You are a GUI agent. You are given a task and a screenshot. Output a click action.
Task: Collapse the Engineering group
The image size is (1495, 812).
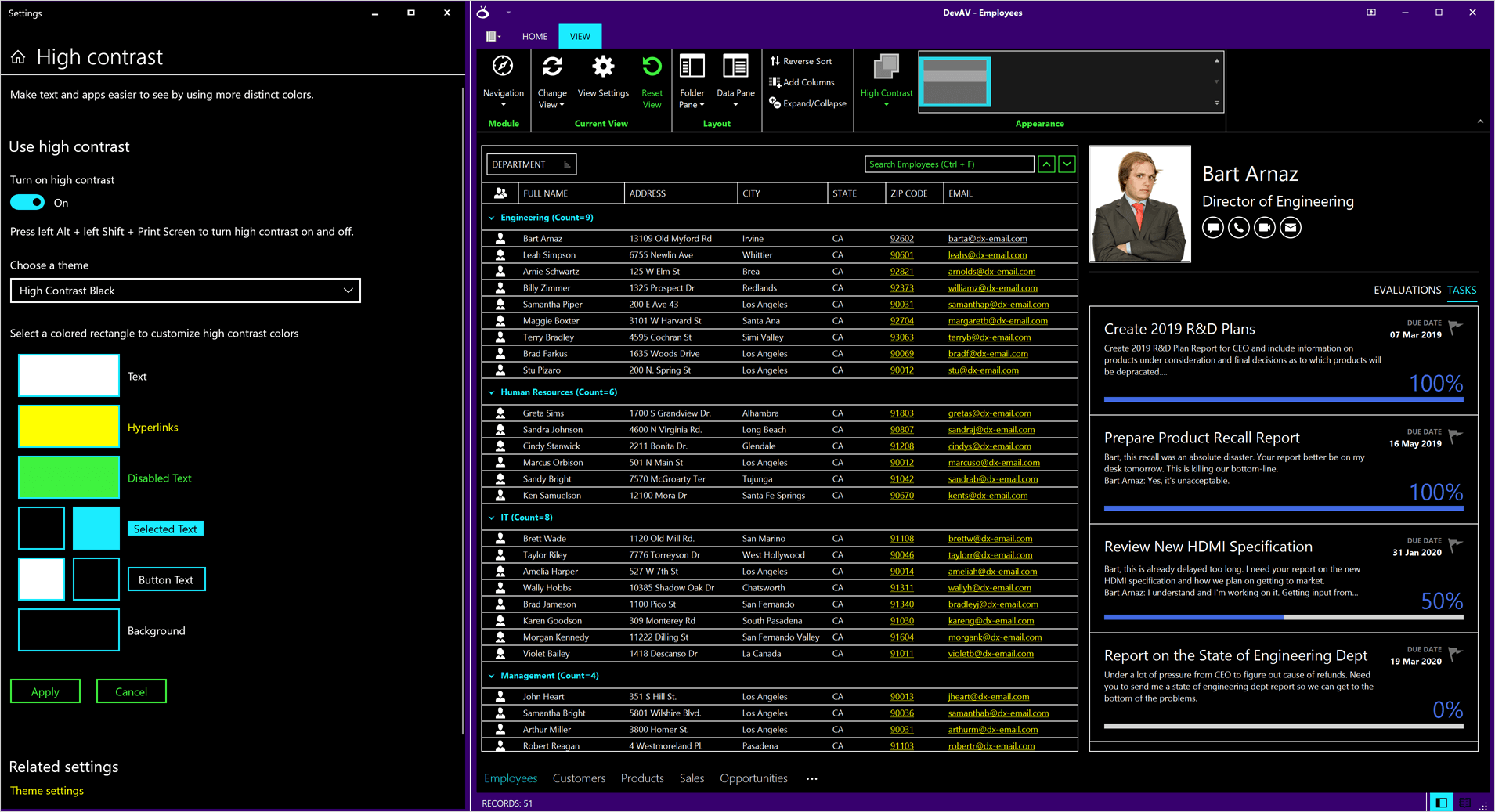click(x=491, y=217)
